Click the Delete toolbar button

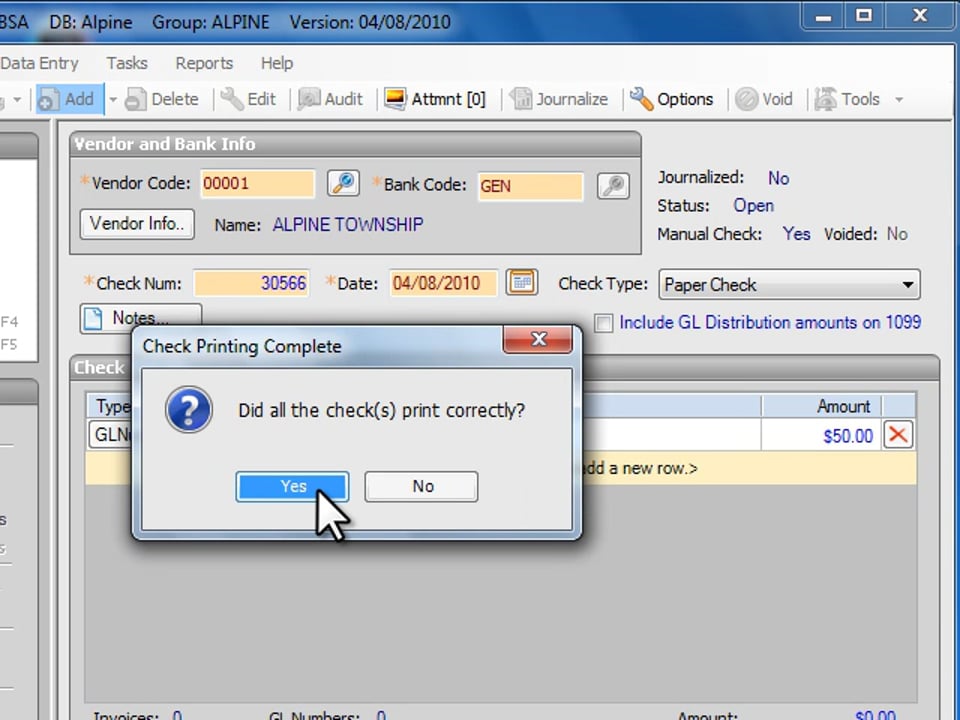[x=162, y=99]
